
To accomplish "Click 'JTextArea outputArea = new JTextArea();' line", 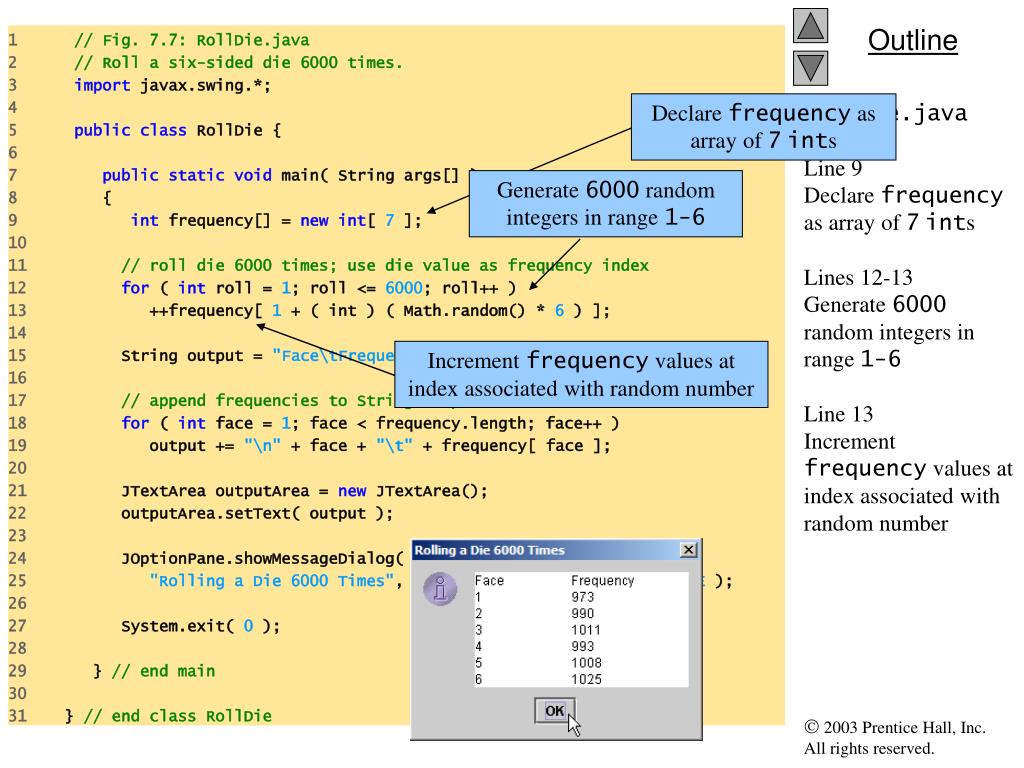I will tap(304, 491).
